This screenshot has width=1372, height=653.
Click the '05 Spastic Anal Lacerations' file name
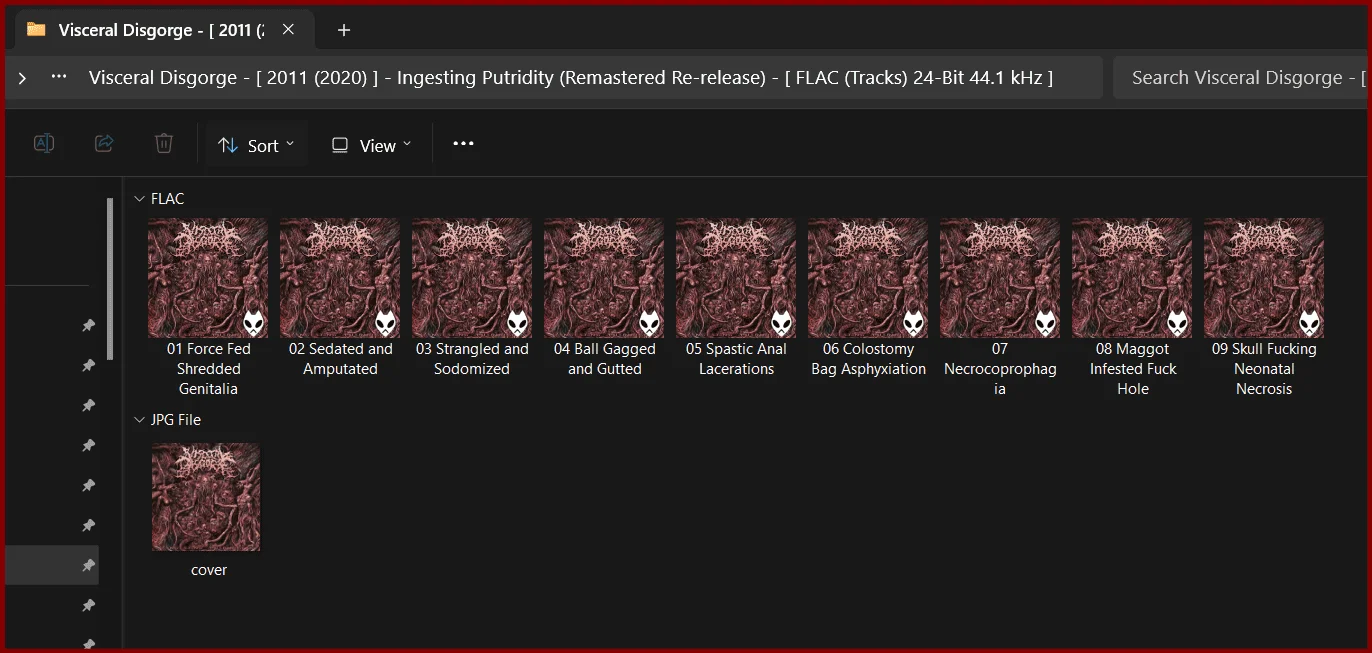point(736,359)
